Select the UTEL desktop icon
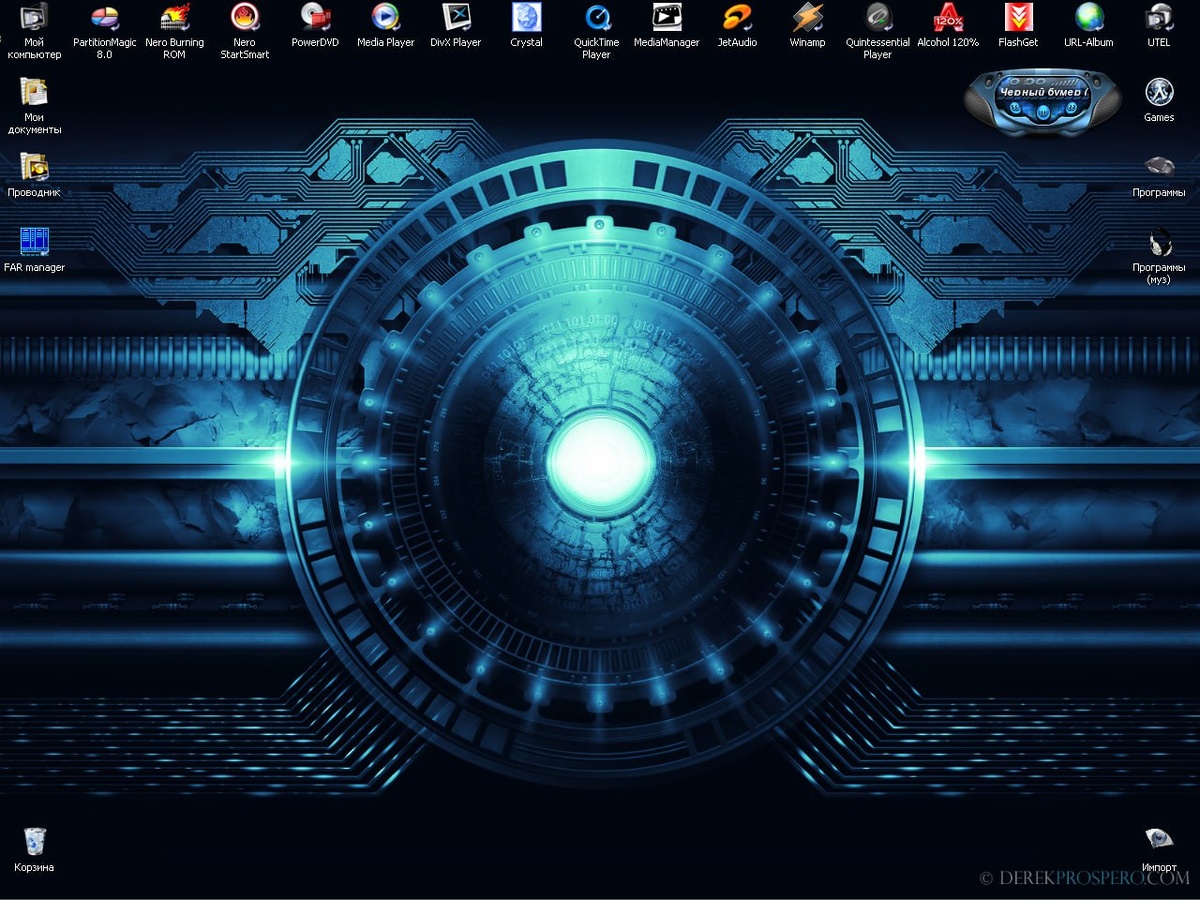This screenshot has height=900, width=1200. 1158,25
